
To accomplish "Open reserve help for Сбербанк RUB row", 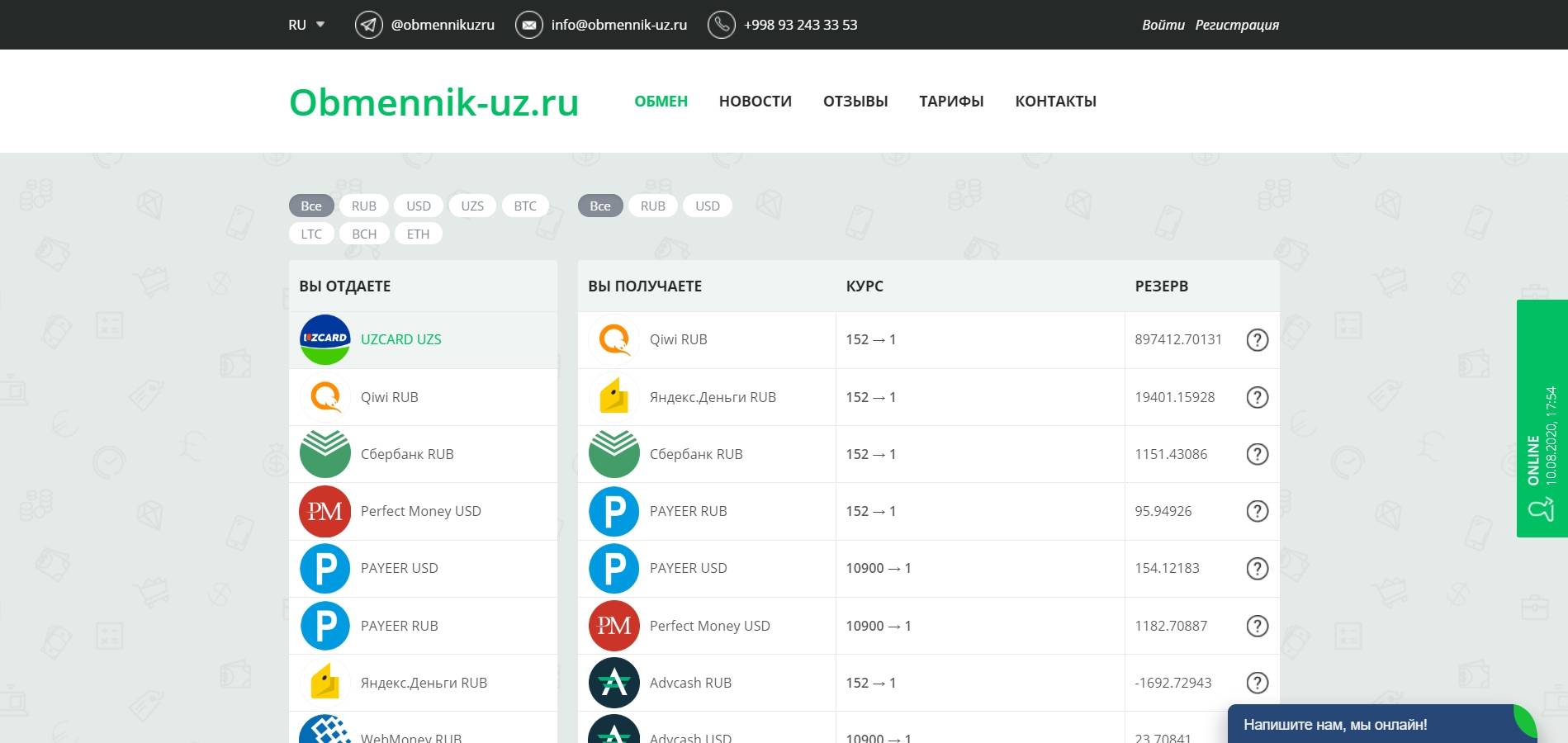I will click(1258, 454).
